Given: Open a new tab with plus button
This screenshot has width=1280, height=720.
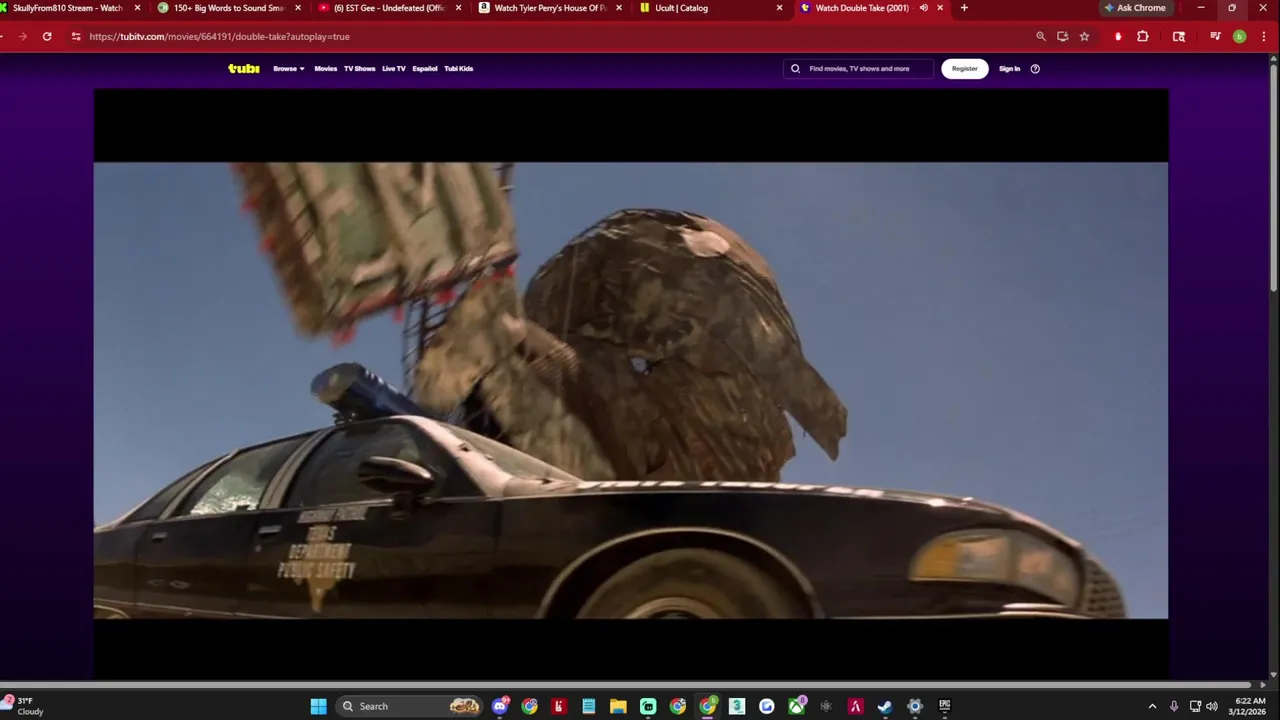Looking at the screenshot, I should (964, 8).
